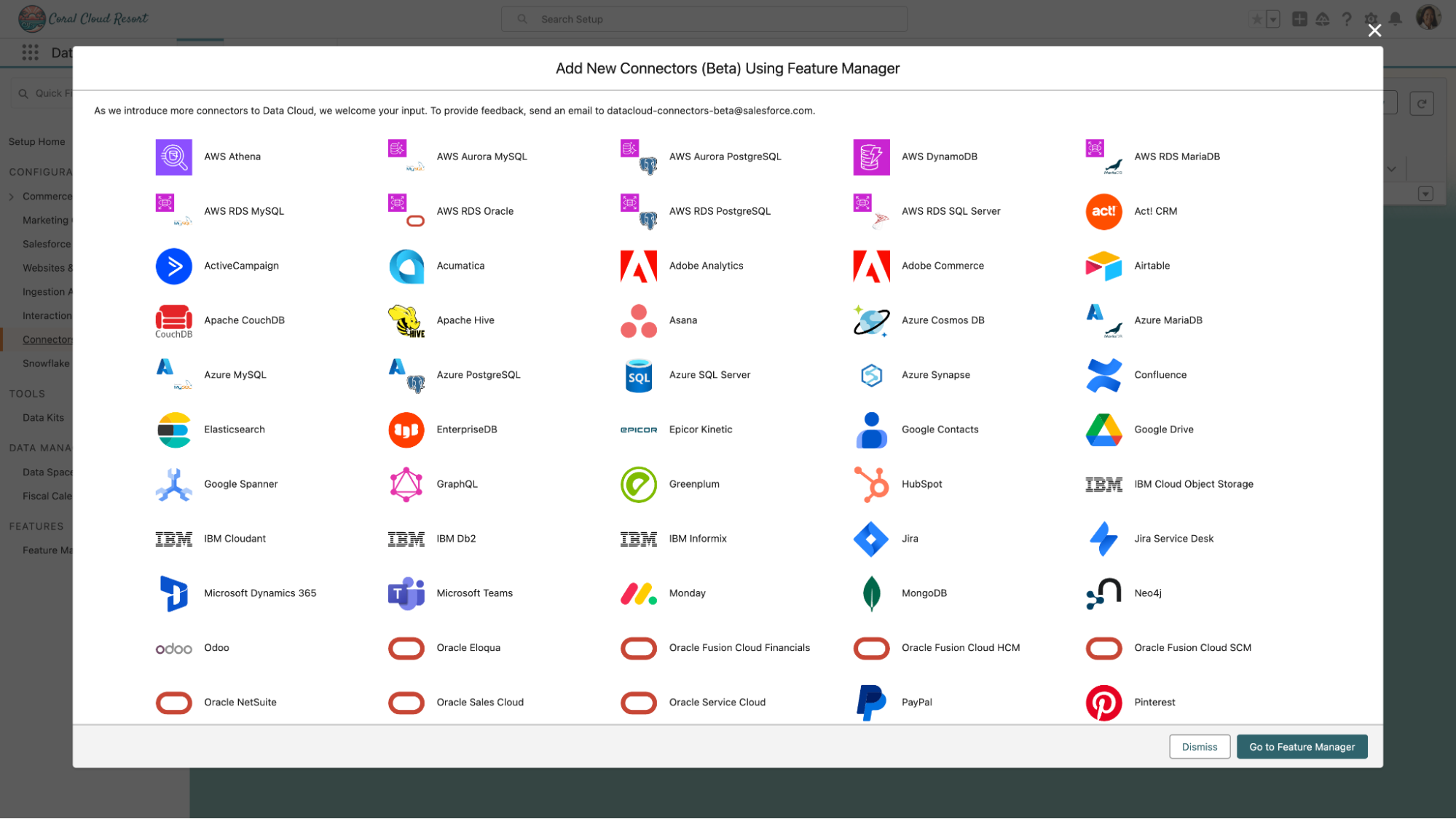The height and width of the screenshot is (819, 1456).
Task: Select the PayPal logo icon
Action: [x=871, y=703]
